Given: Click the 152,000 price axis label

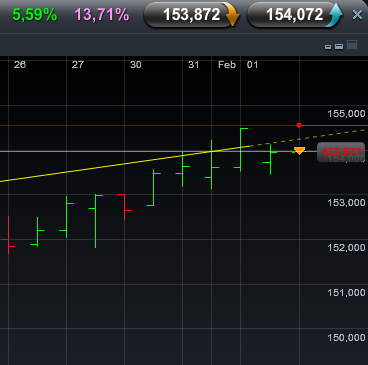Looking at the screenshot, I should click(346, 248).
